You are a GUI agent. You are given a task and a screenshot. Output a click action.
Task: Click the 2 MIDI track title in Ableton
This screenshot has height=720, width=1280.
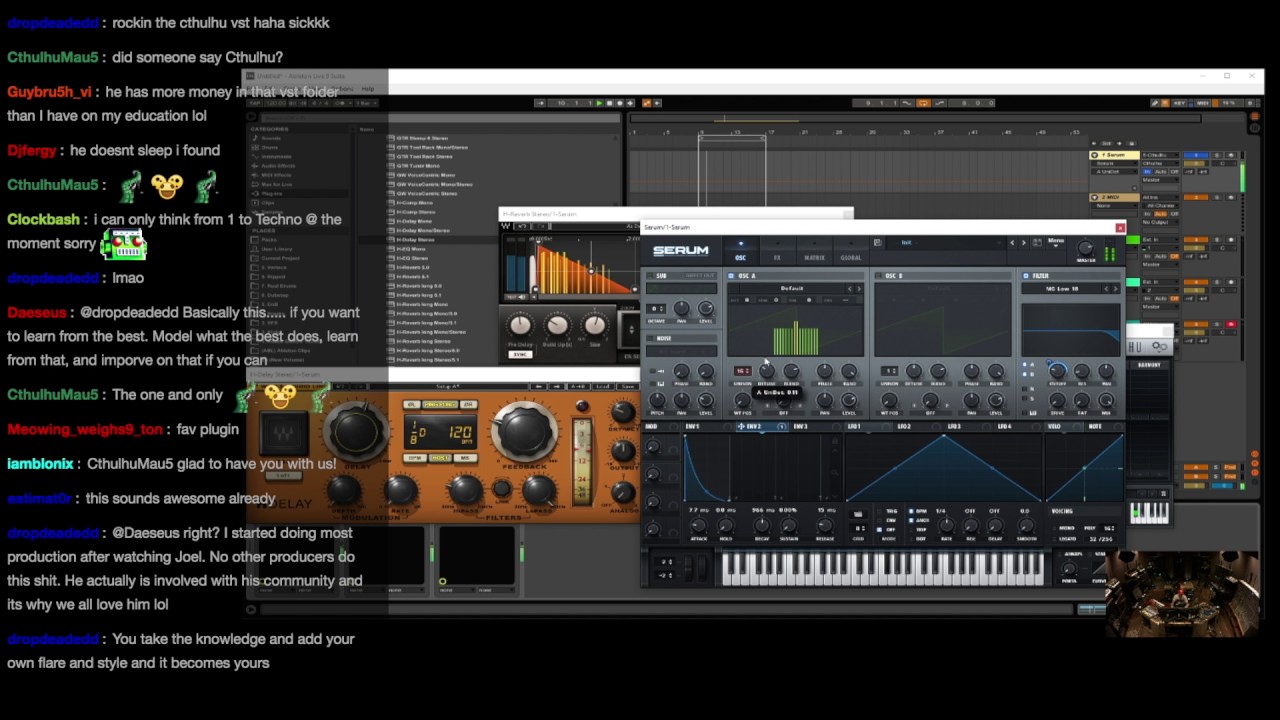[1115, 197]
